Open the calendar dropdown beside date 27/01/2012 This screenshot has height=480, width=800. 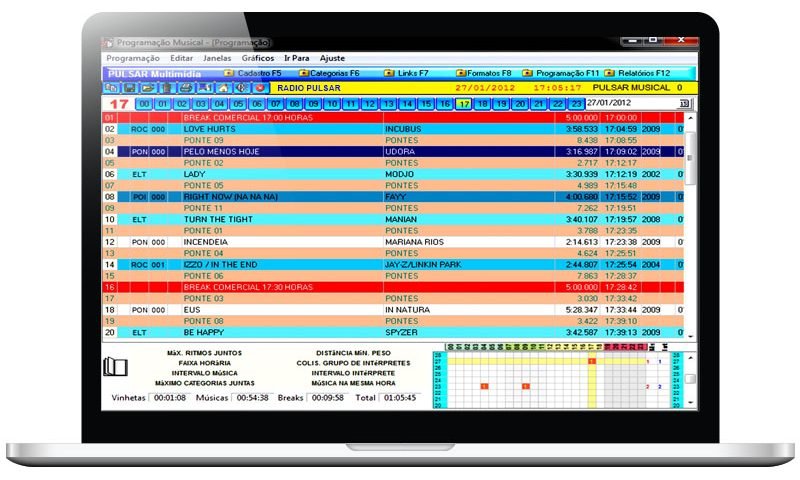[x=684, y=103]
